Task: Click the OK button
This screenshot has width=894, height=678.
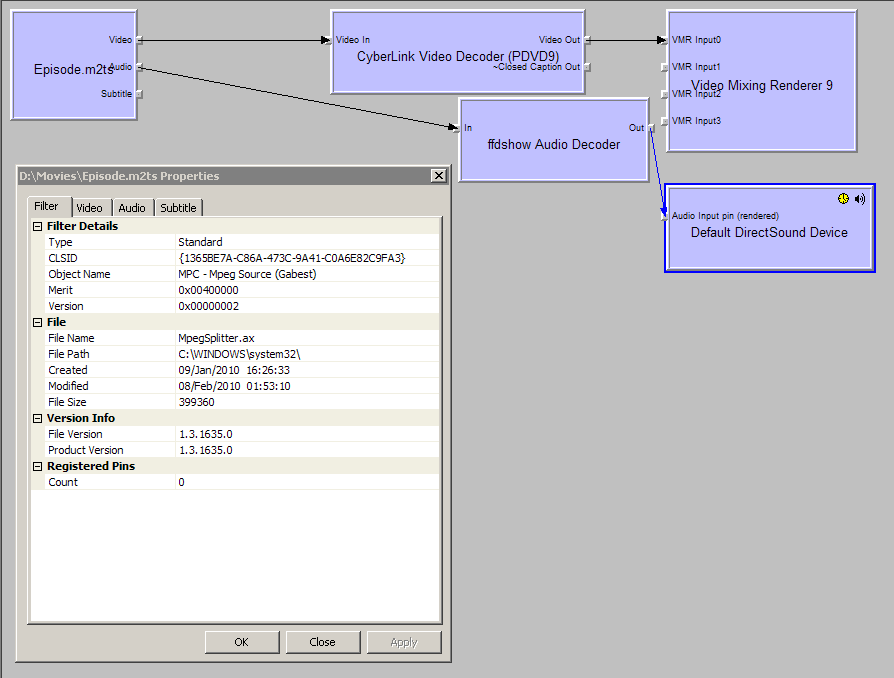Action: [x=242, y=642]
